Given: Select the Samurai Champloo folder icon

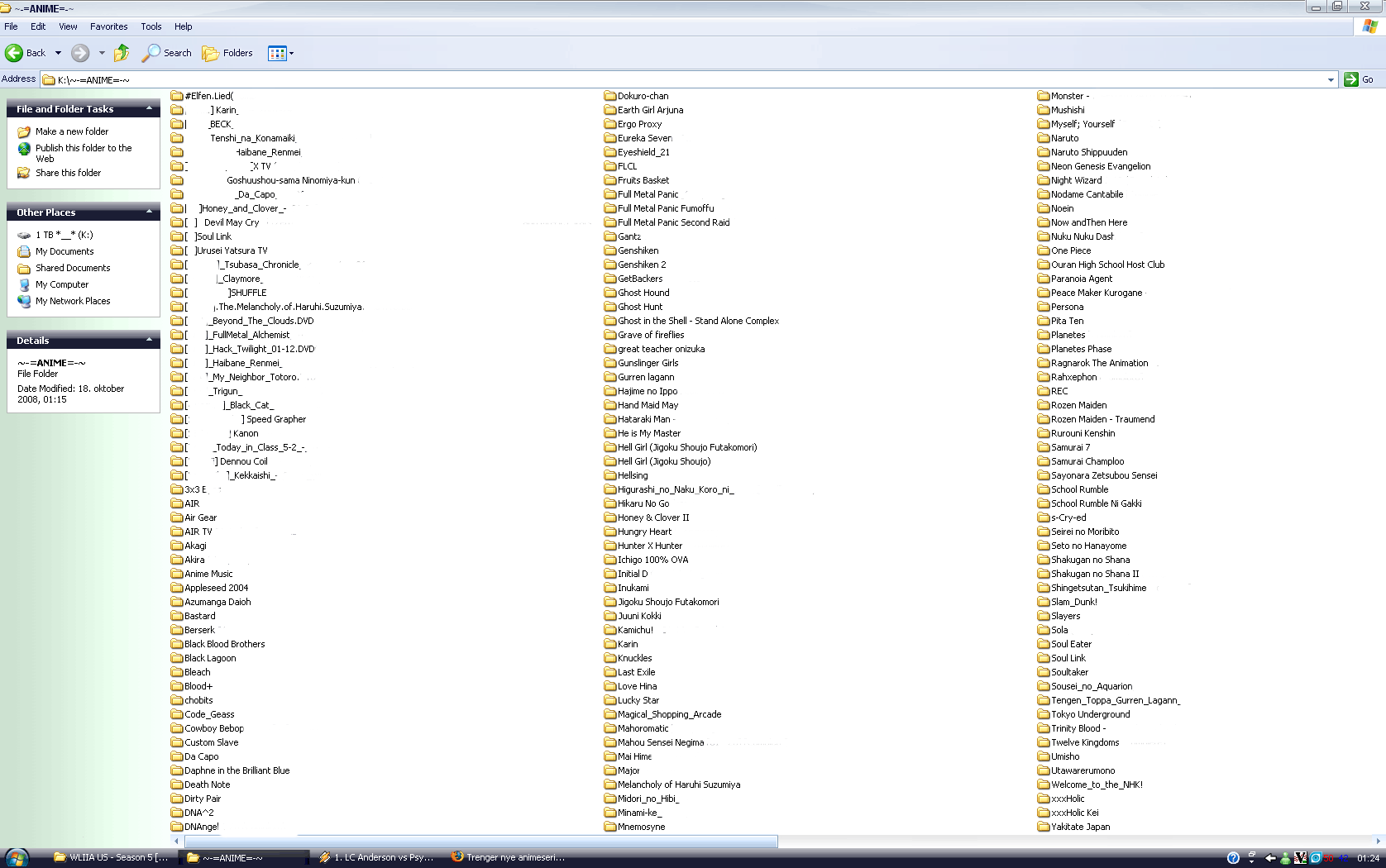Looking at the screenshot, I should [1044, 461].
